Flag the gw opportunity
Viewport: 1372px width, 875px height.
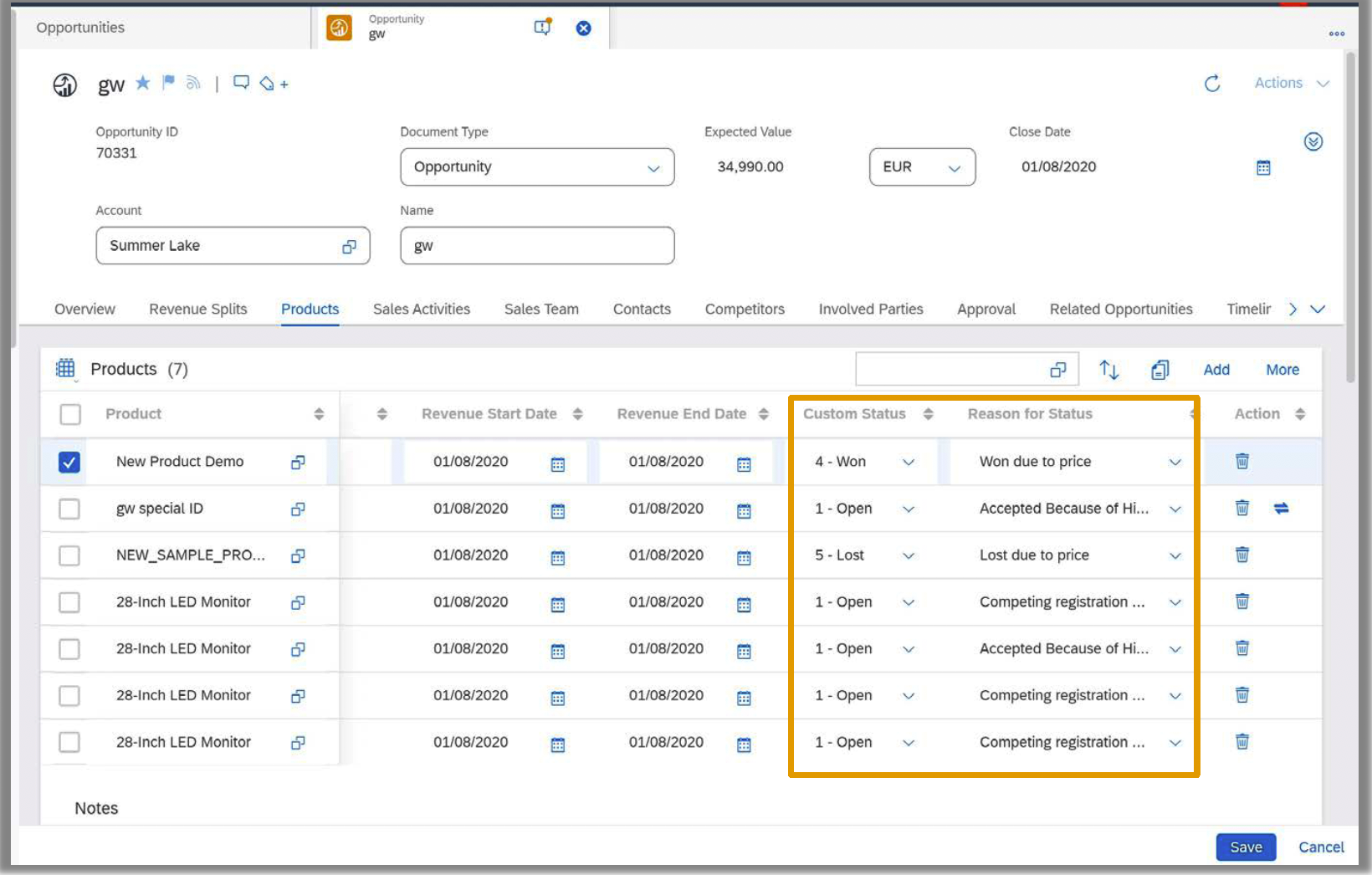click(167, 83)
